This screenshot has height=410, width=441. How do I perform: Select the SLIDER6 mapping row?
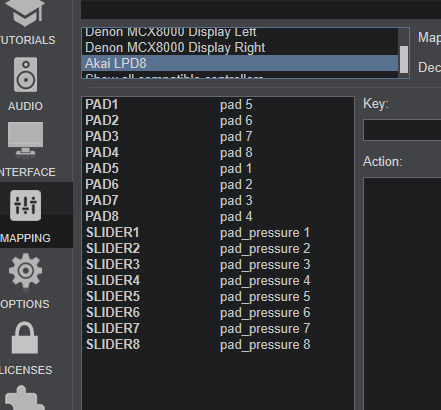pos(218,313)
